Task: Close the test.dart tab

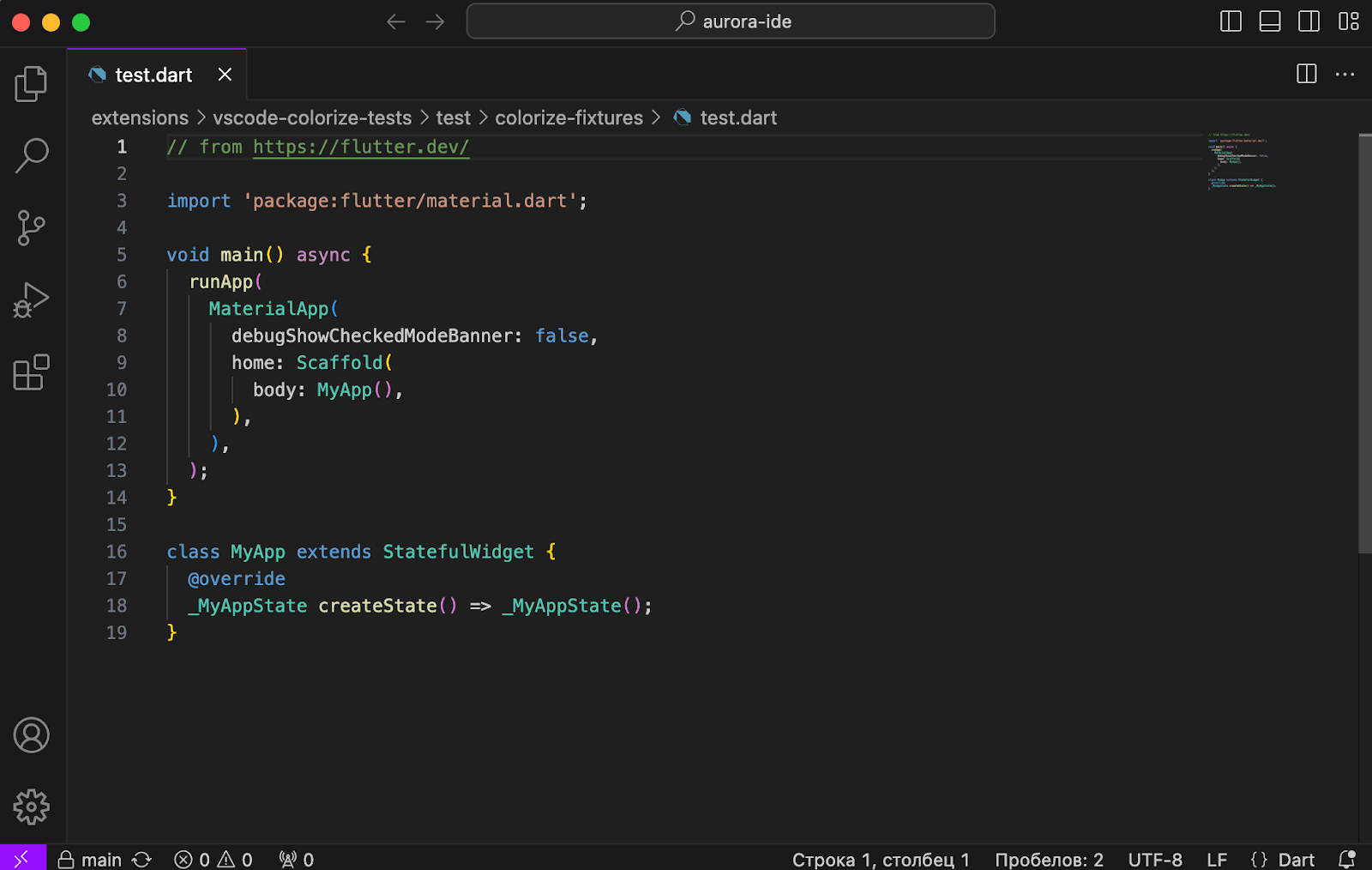Action: 225,75
